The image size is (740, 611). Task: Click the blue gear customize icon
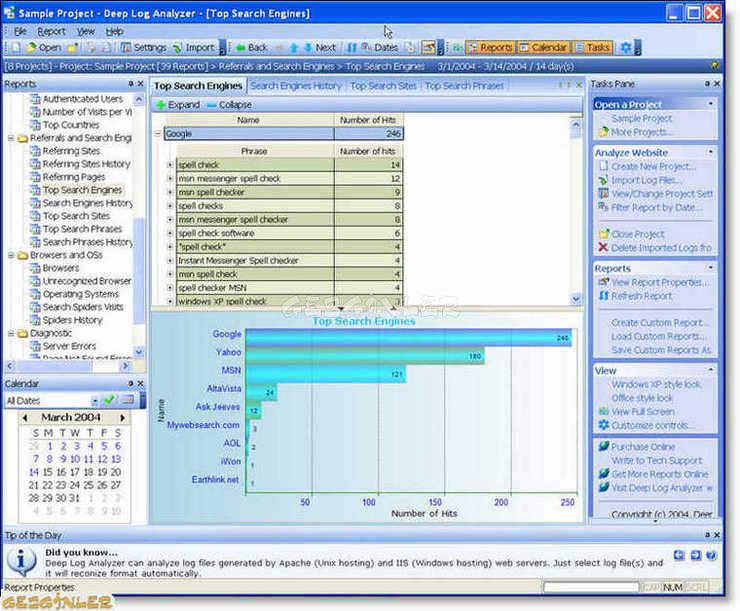[626, 48]
